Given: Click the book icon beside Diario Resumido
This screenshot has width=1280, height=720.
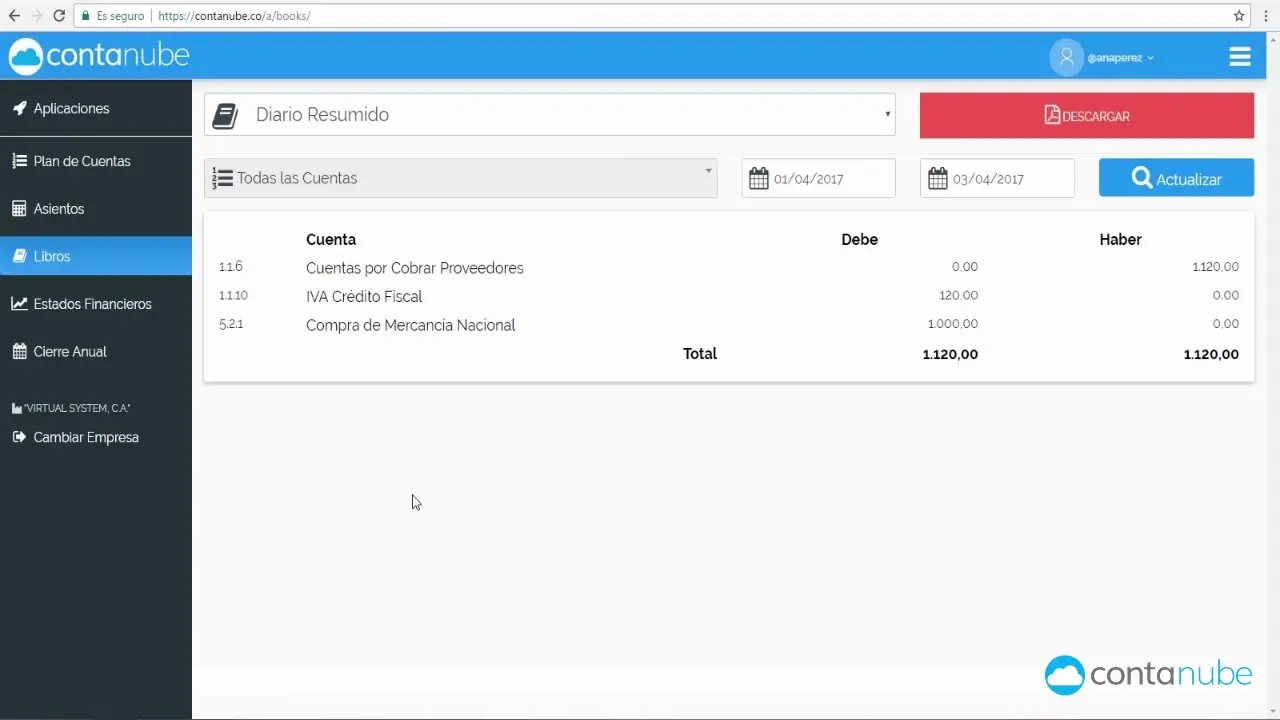Looking at the screenshot, I should pyautogui.click(x=225, y=115).
